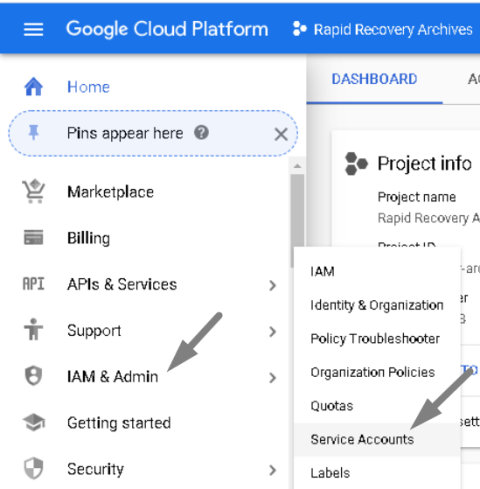Open the Security menu item
480x489 pixels.
pos(95,469)
